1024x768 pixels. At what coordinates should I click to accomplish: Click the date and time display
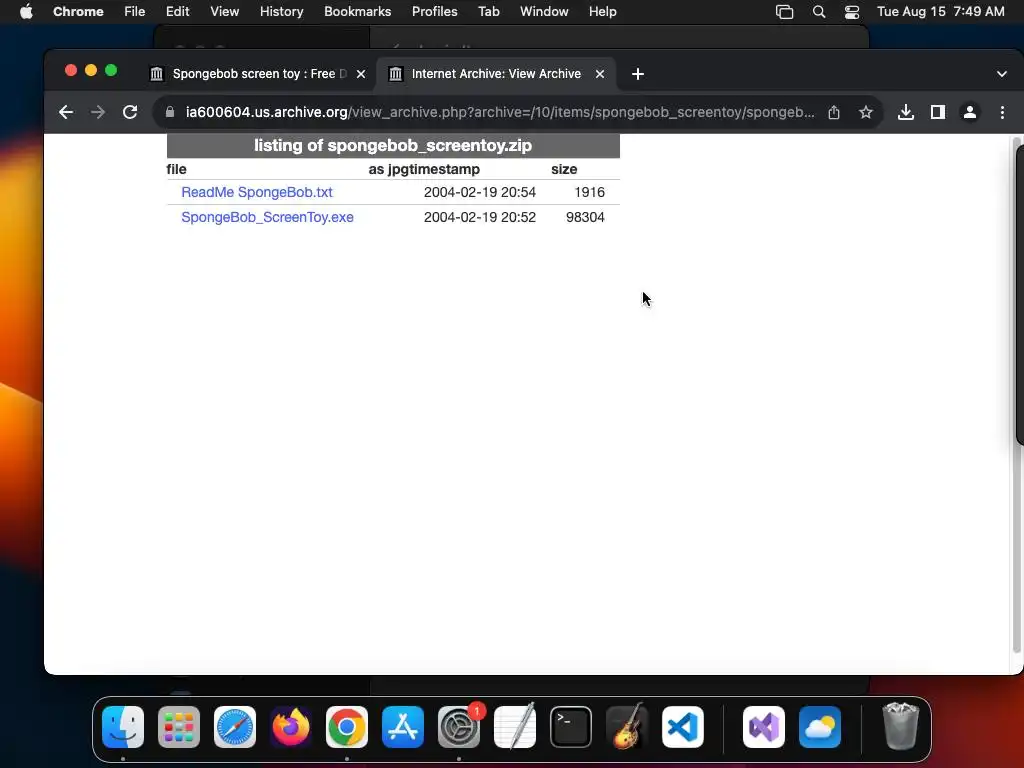tap(940, 12)
